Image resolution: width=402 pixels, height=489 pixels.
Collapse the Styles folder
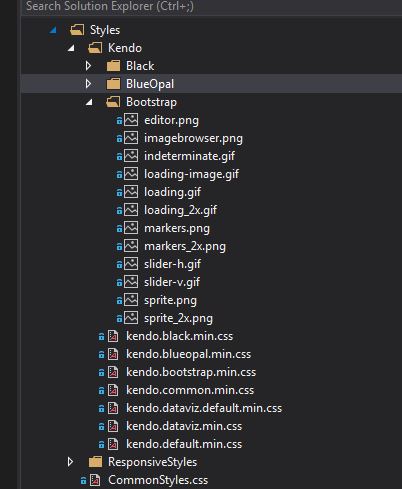[53, 30]
